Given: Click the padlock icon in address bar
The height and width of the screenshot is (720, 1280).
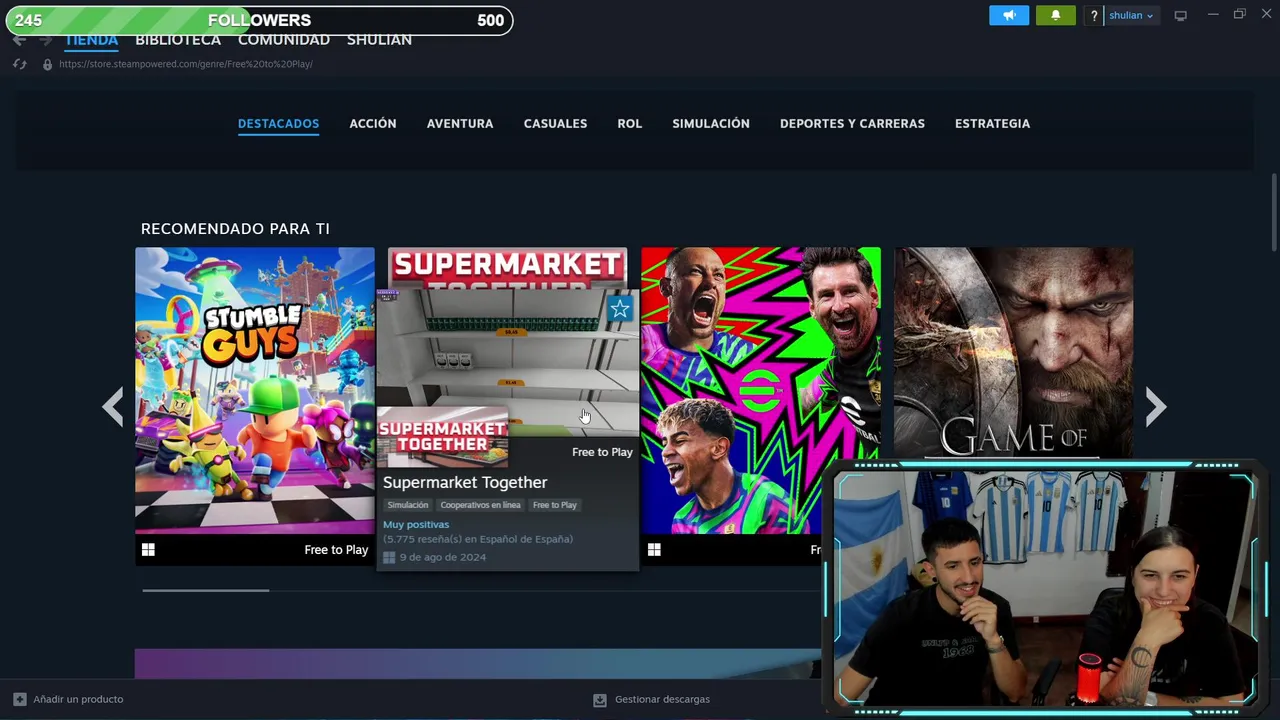Looking at the screenshot, I should pyautogui.click(x=47, y=64).
